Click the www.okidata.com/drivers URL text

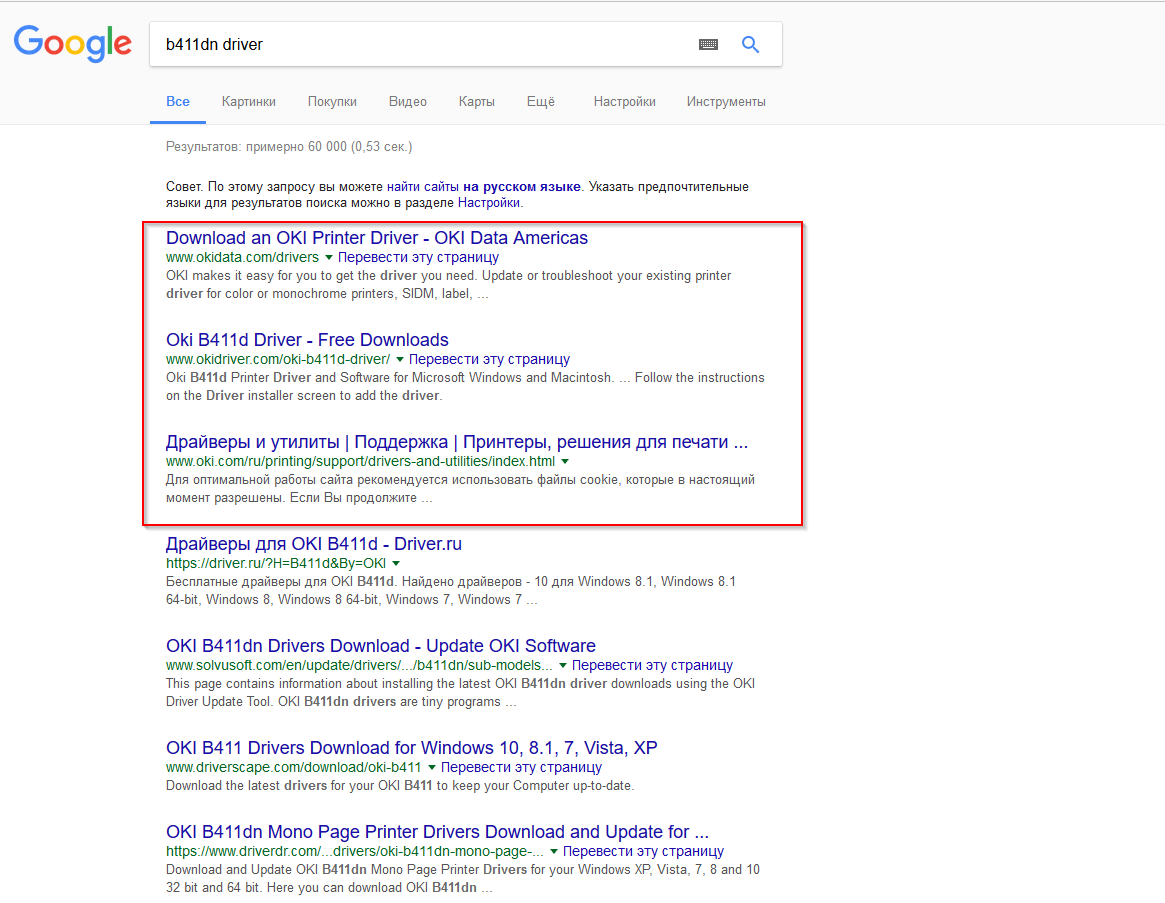point(242,257)
